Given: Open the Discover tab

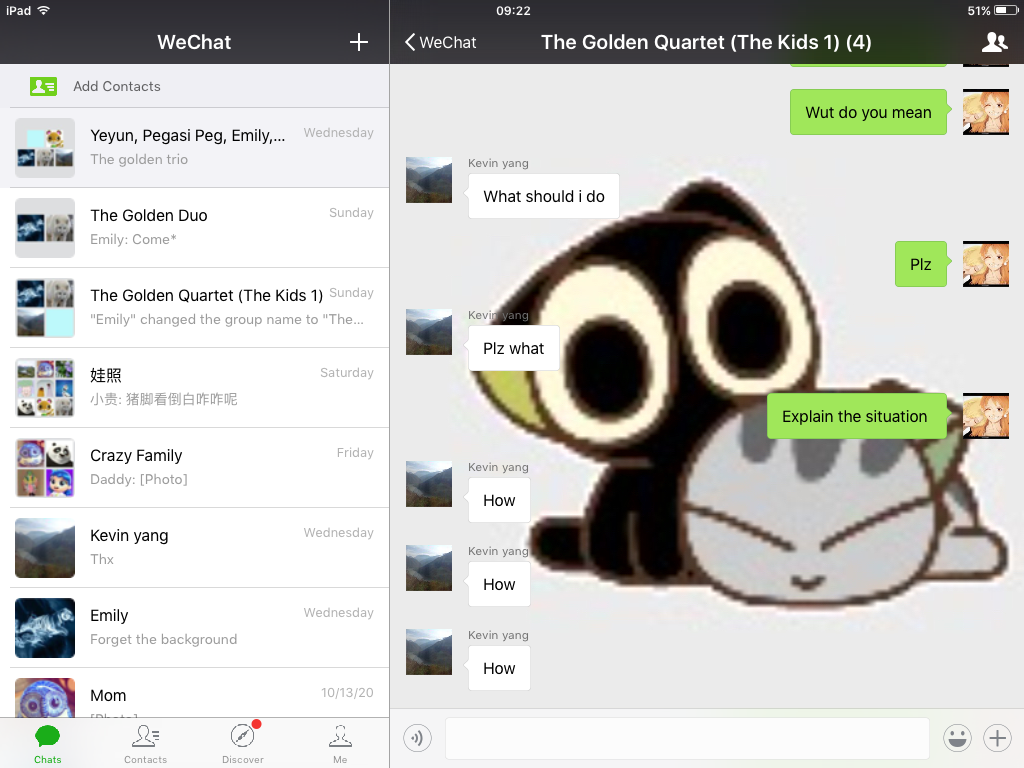Looking at the screenshot, I should coord(243,744).
